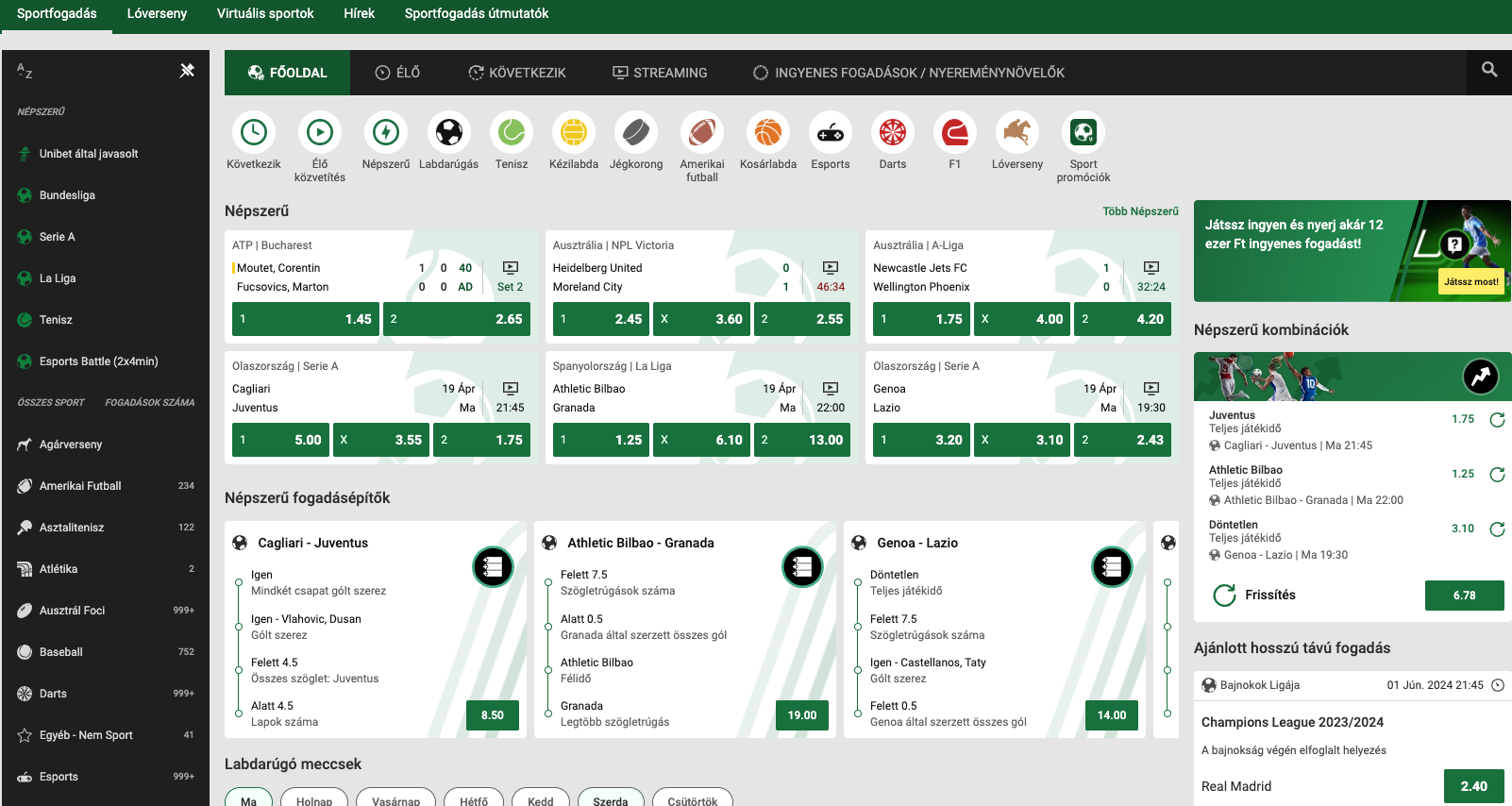The width and height of the screenshot is (1512, 806).
Task: Select the Népszerű lightning icon
Action: pos(386,133)
